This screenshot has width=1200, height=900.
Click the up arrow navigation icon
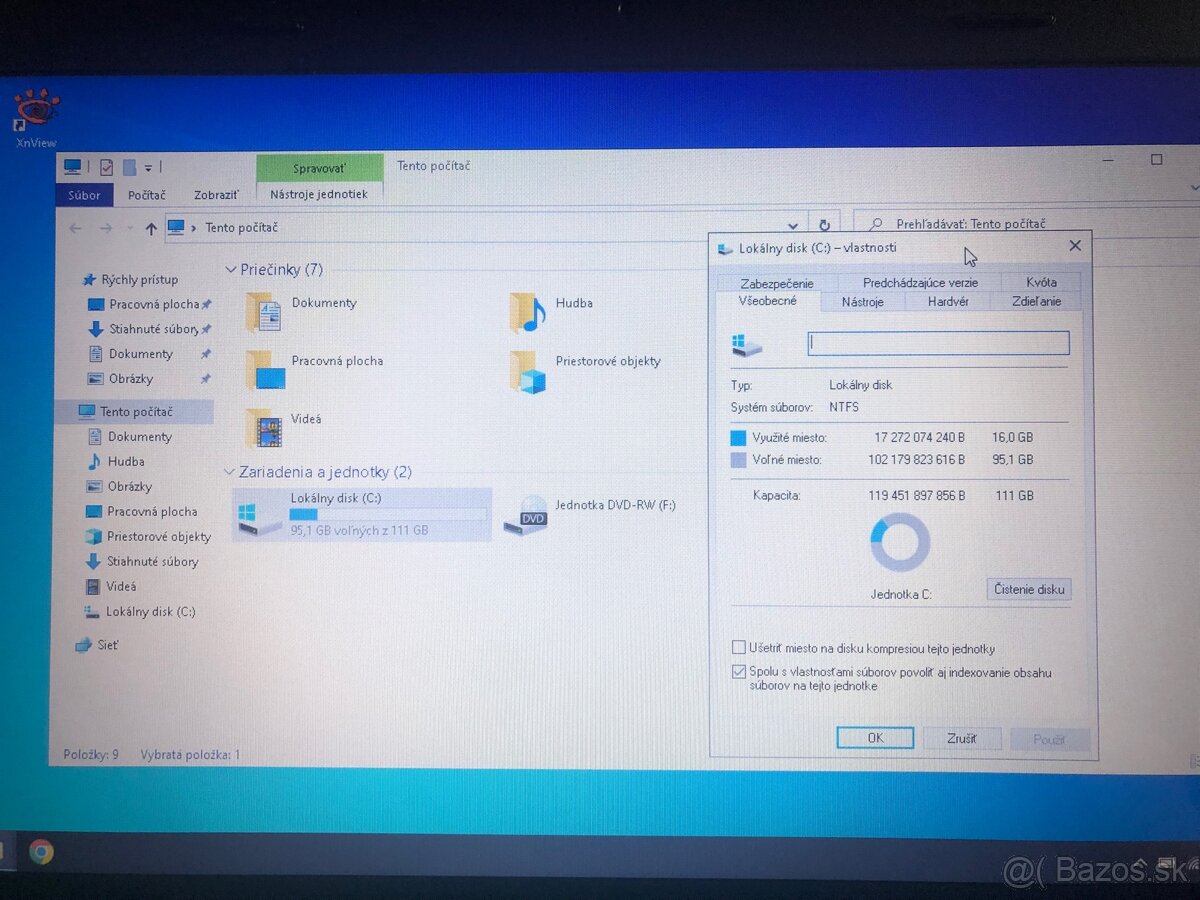[x=151, y=227]
